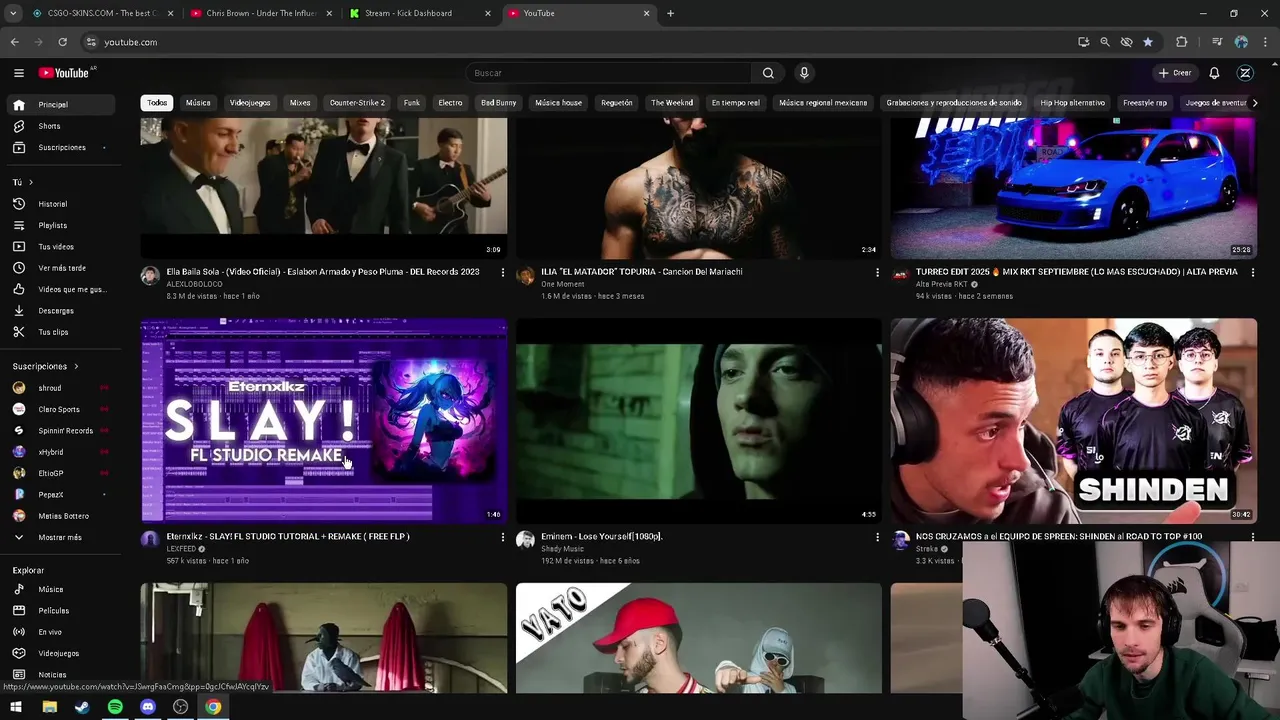Expand the Suscripciones heading chevron

click(x=75, y=367)
